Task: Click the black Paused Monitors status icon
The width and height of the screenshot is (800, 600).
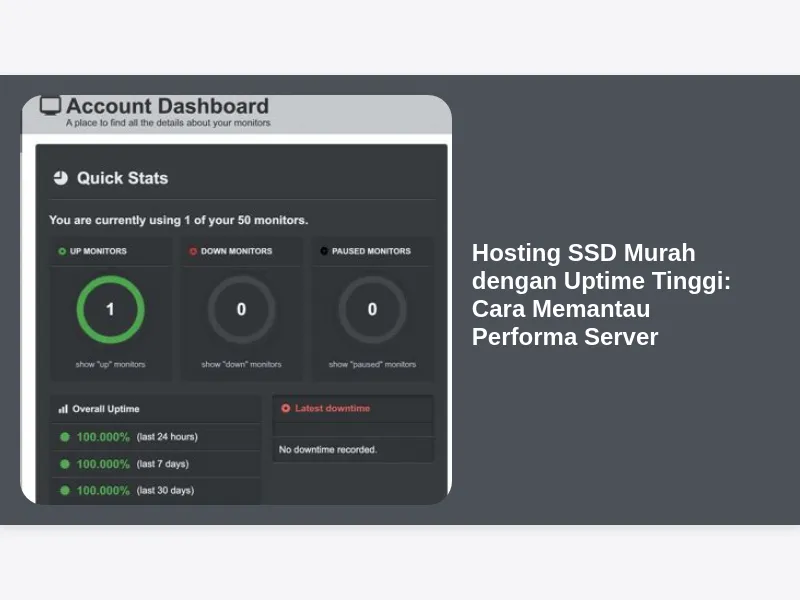Action: [324, 251]
